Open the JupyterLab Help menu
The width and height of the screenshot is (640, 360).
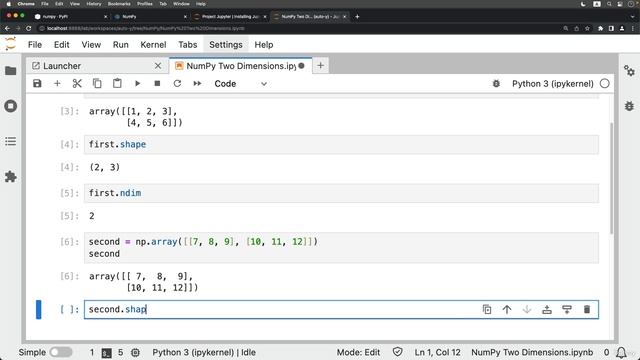point(264,45)
